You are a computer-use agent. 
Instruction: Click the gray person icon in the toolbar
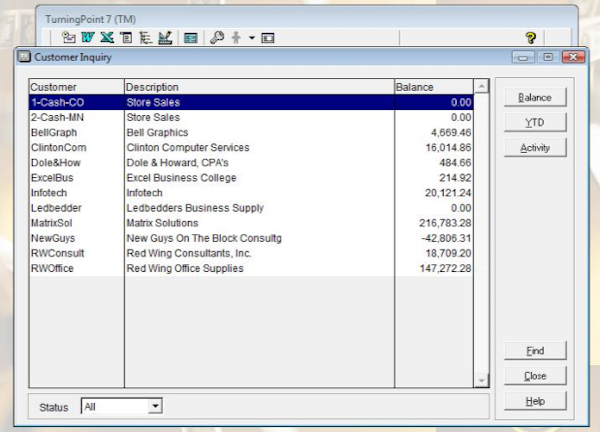click(x=236, y=37)
